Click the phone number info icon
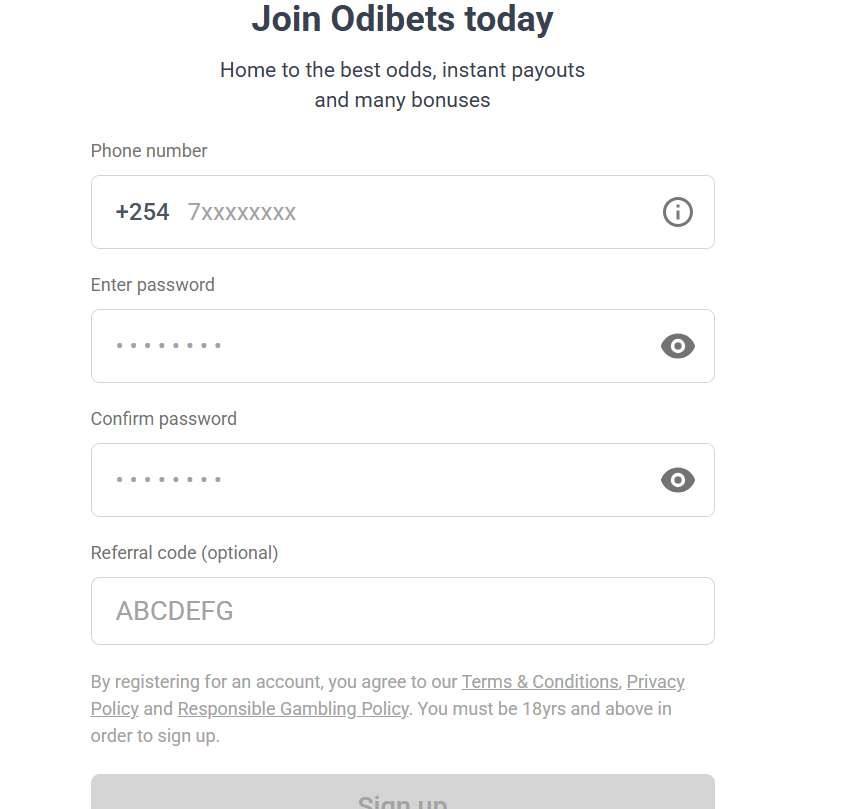Image resolution: width=841 pixels, height=809 pixels. coord(677,212)
